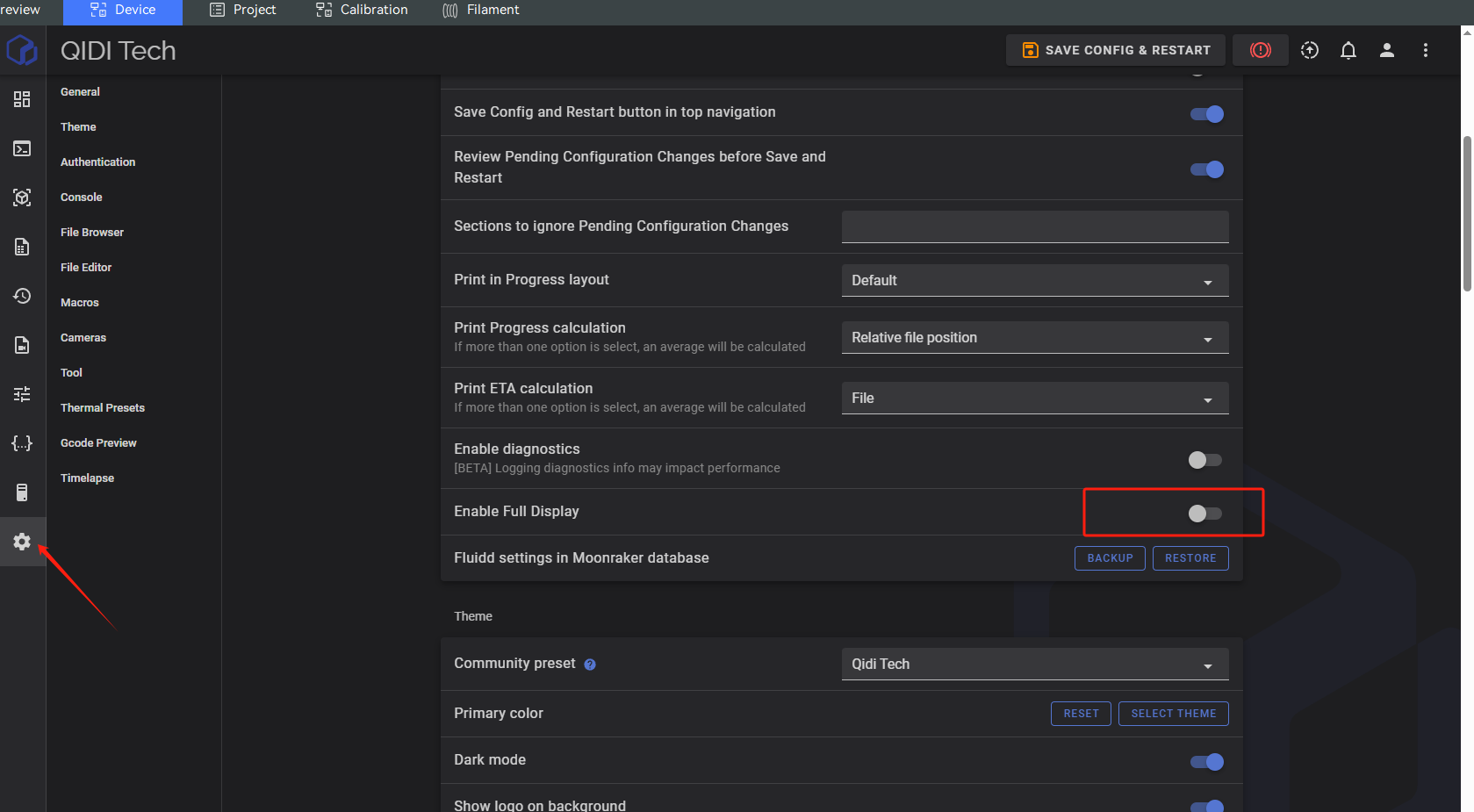Open the Dashboard icon in sidebar
1474x812 pixels.
(22, 99)
